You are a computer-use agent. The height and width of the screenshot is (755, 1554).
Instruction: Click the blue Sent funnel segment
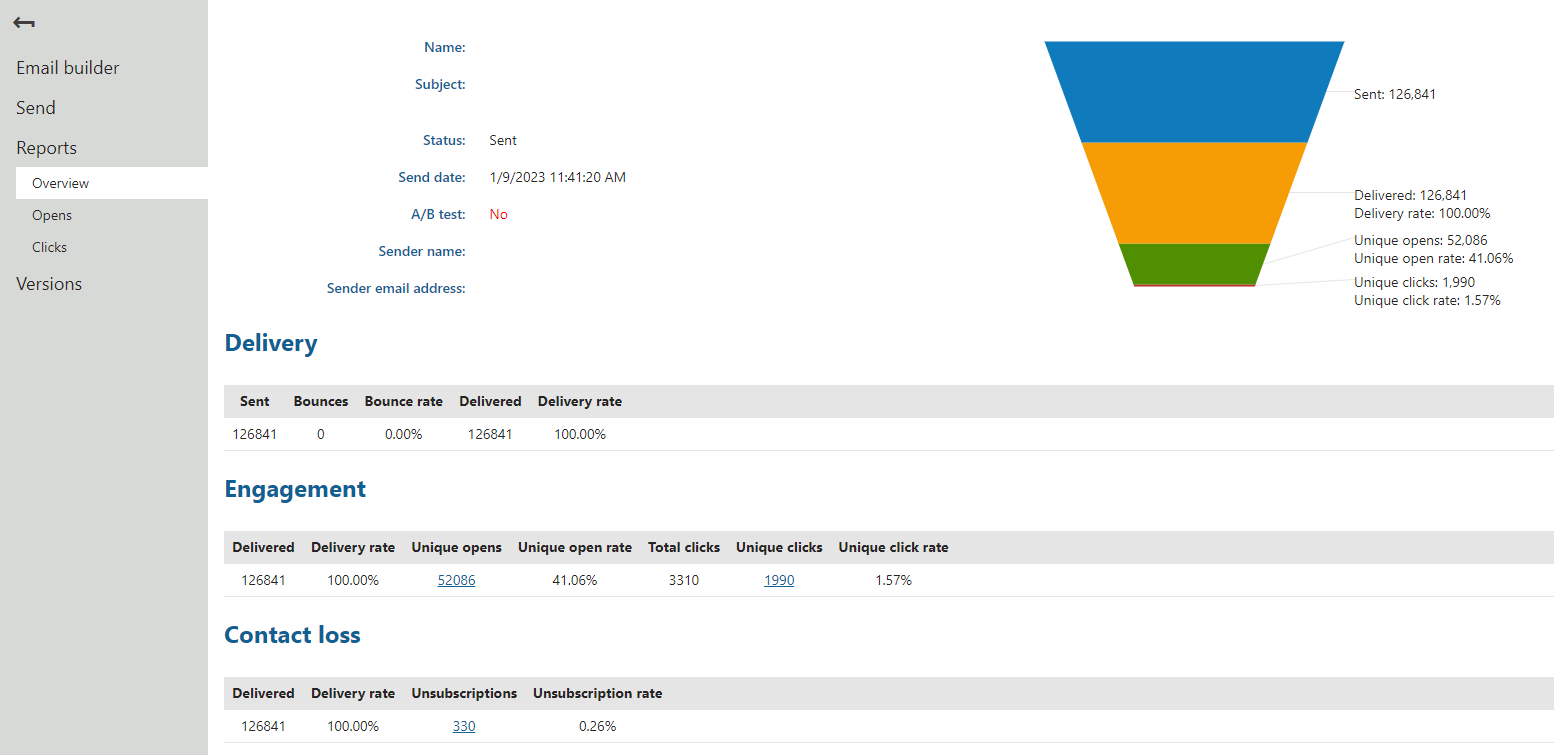(1194, 92)
